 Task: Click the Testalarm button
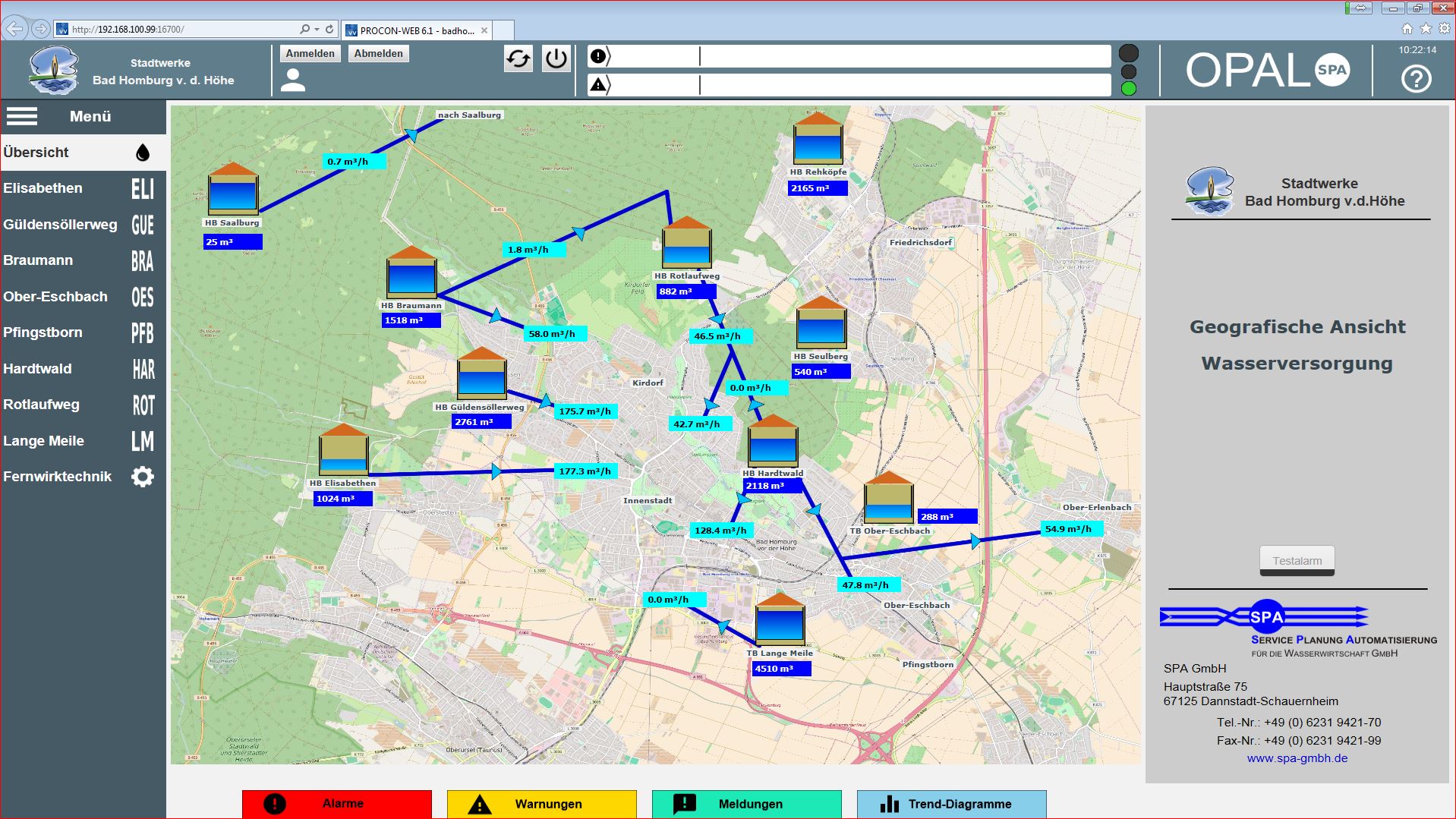click(1297, 561)
